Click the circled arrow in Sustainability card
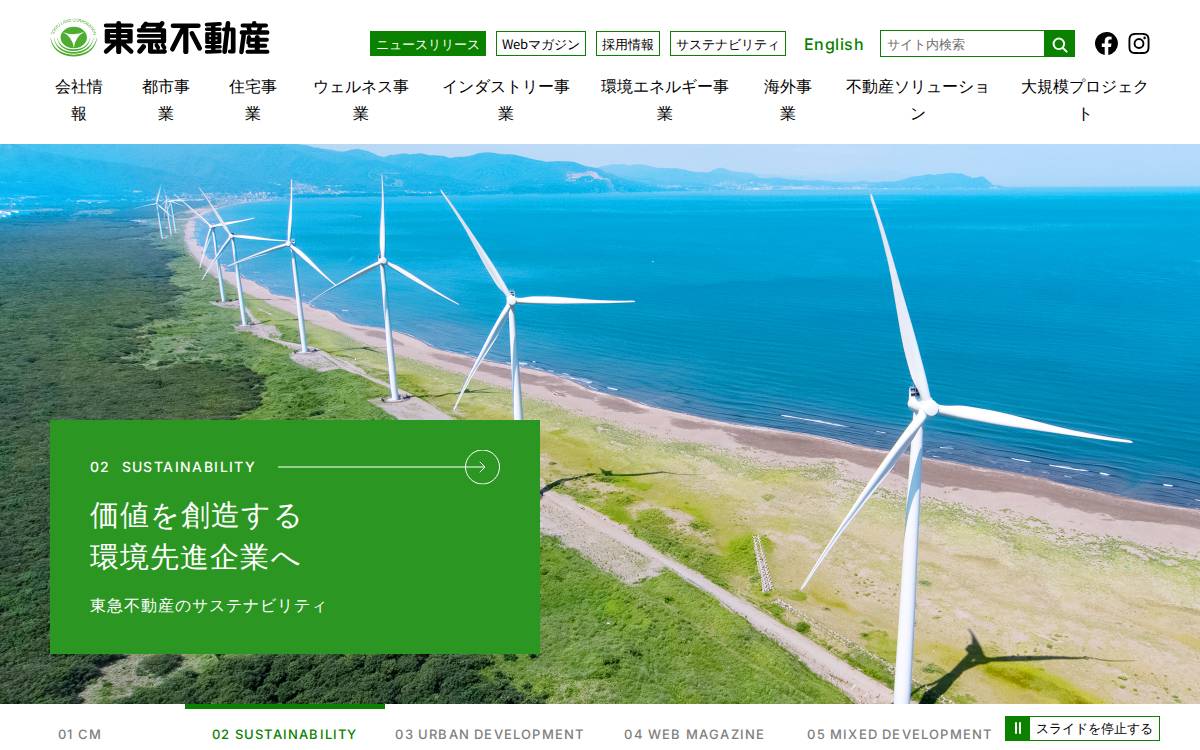 [482, 467]
